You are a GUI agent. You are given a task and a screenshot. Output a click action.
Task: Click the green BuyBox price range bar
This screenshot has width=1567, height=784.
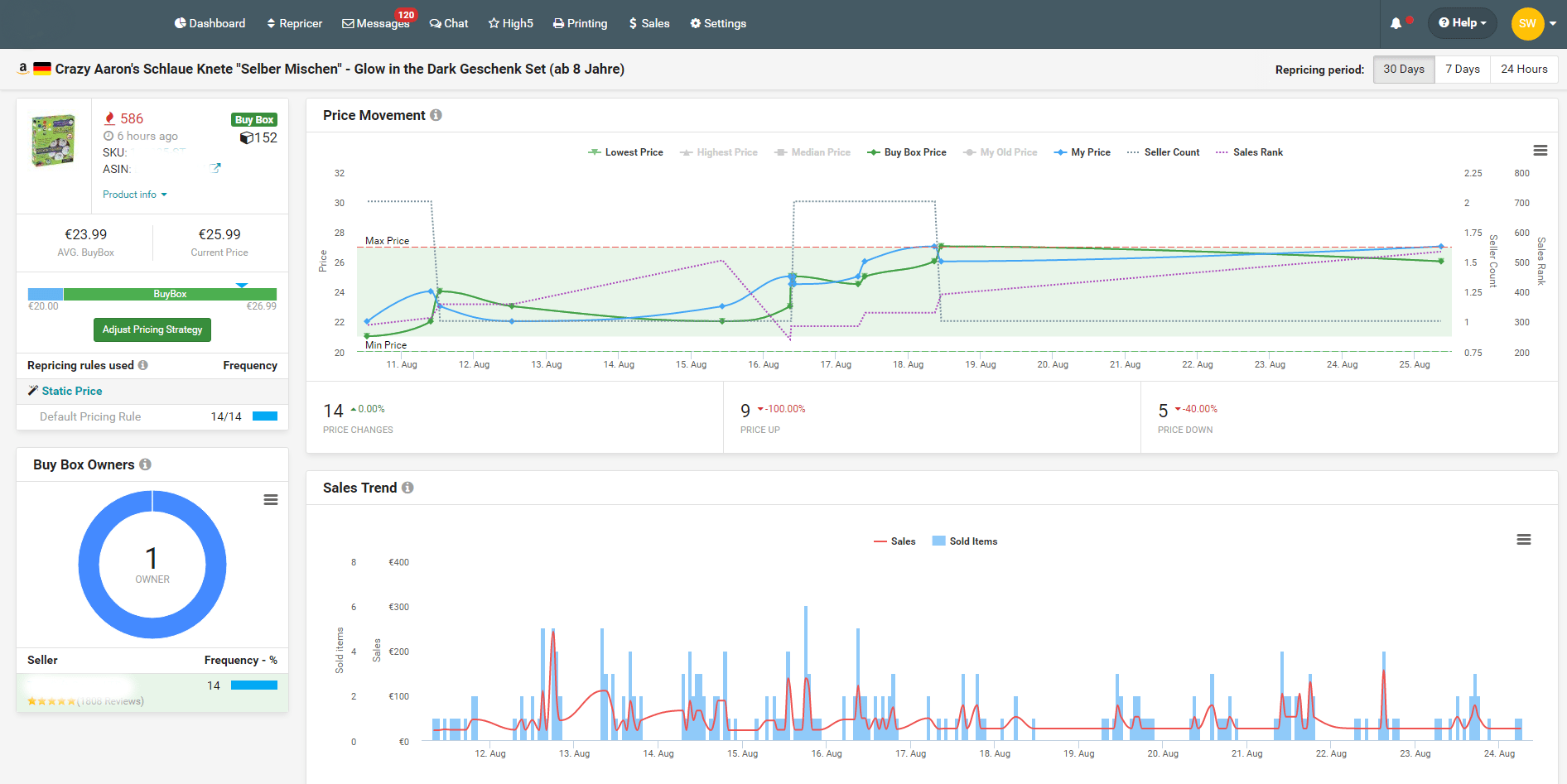pyautogui.click(x=170, y=294)
